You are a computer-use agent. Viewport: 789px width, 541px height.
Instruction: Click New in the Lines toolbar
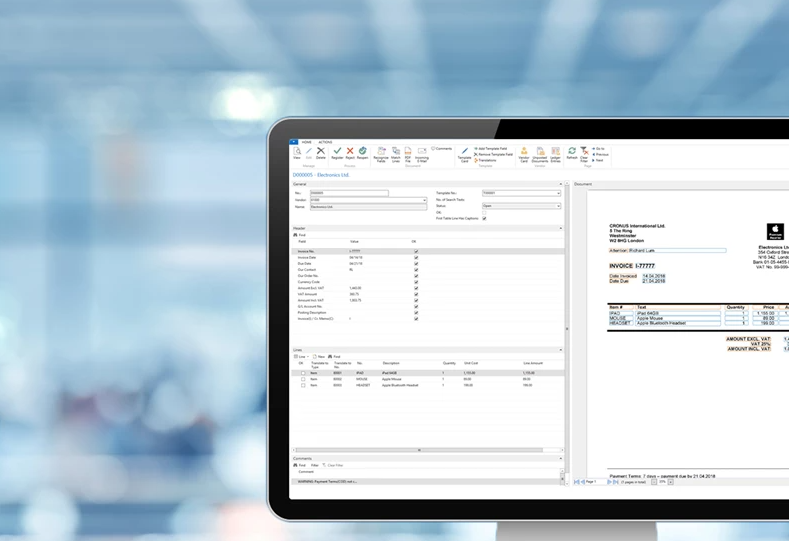[319, 356]
